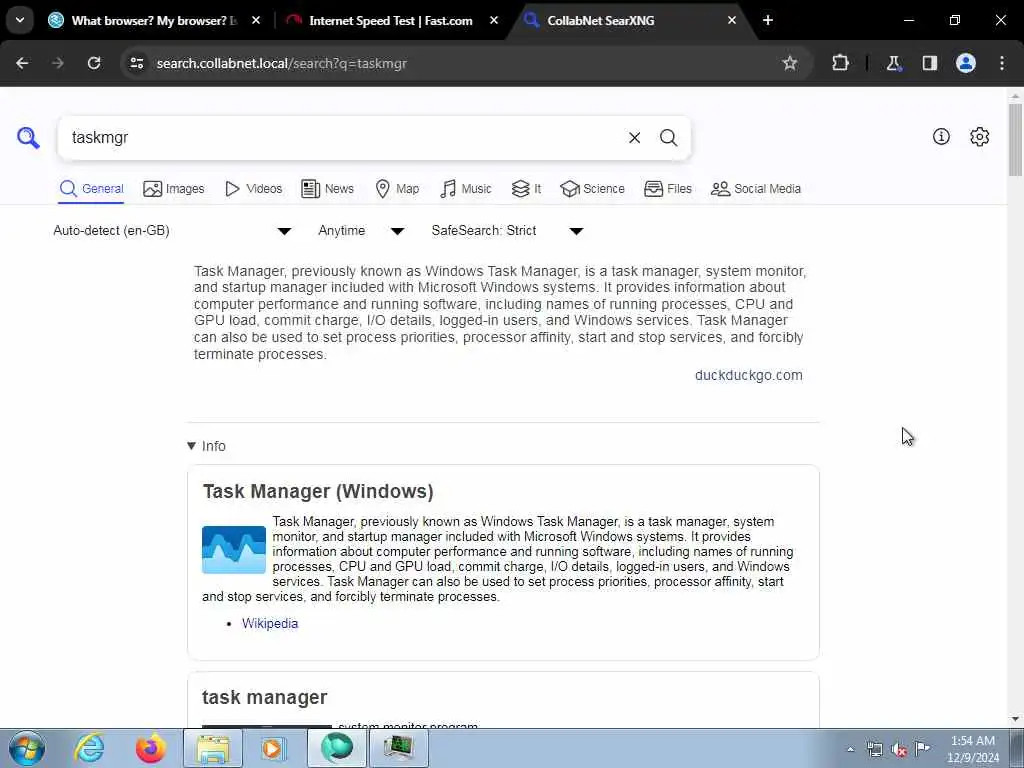Focus the taskmgr search field
The width and height of the screenshot is (1024, 768).
pyautogui.click(x=343, y=138)
